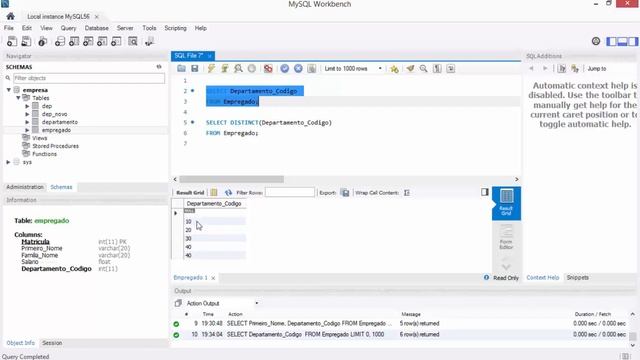This screenshot has height=360, width=640.
Task: Expand the departamento table node
Action: pos(27,122)
